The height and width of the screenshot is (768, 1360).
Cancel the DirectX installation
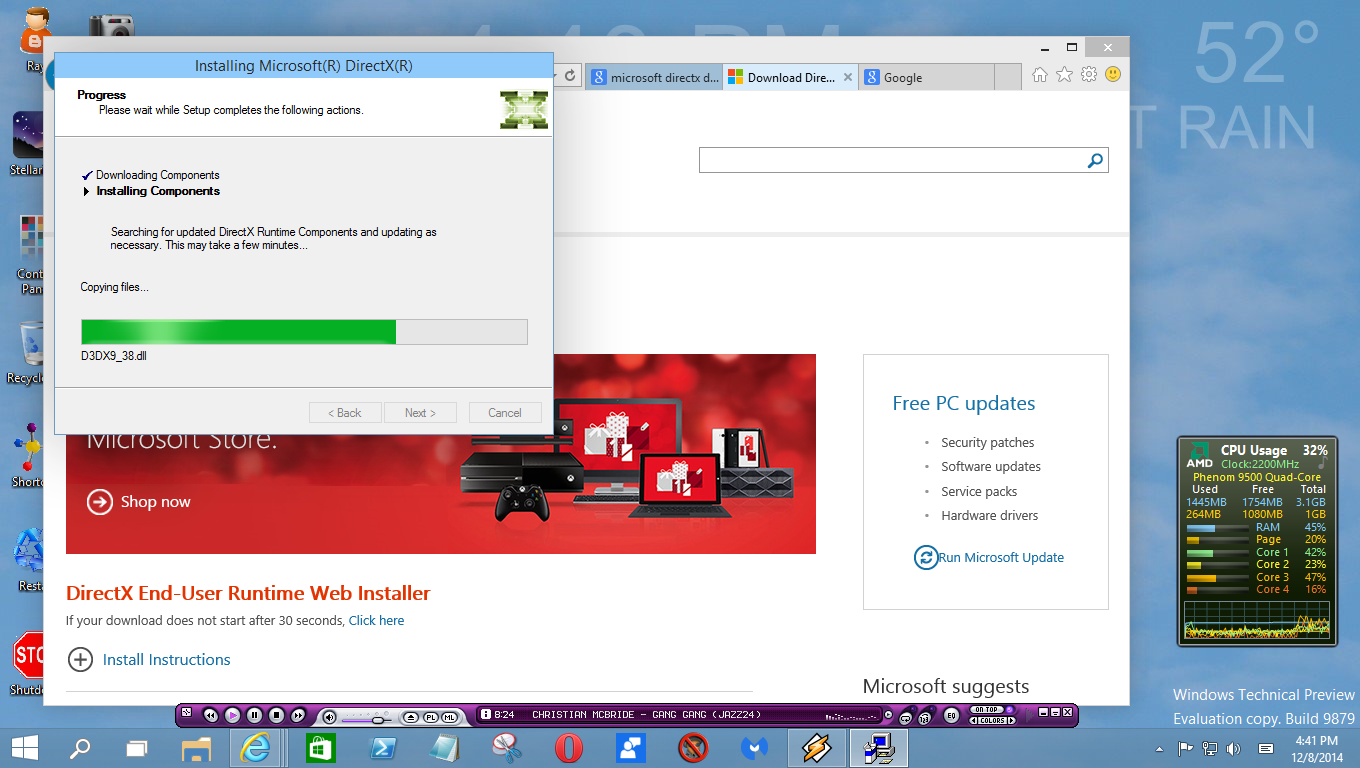505,412
